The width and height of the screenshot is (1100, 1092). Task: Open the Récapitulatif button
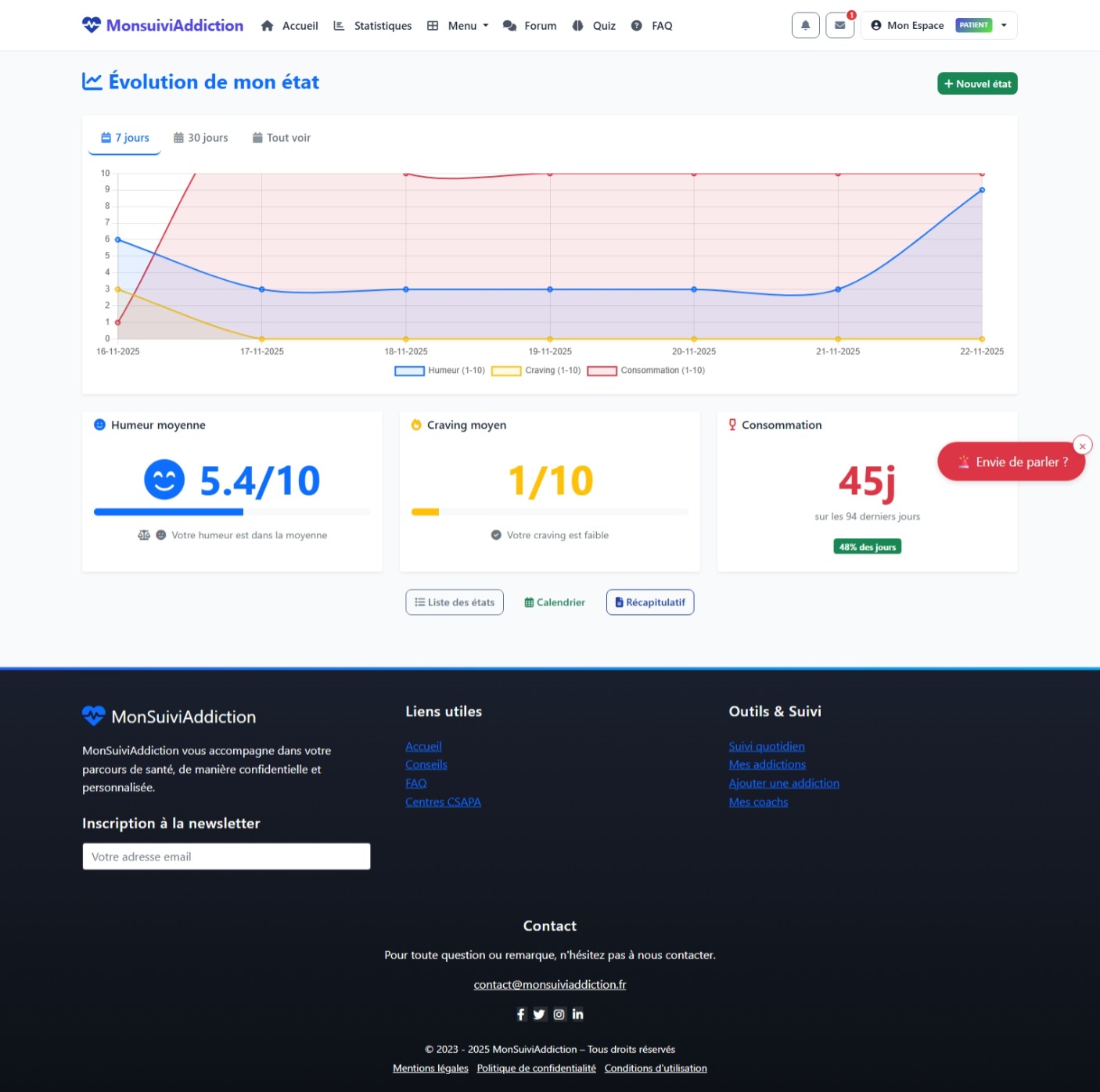(649, 602)
